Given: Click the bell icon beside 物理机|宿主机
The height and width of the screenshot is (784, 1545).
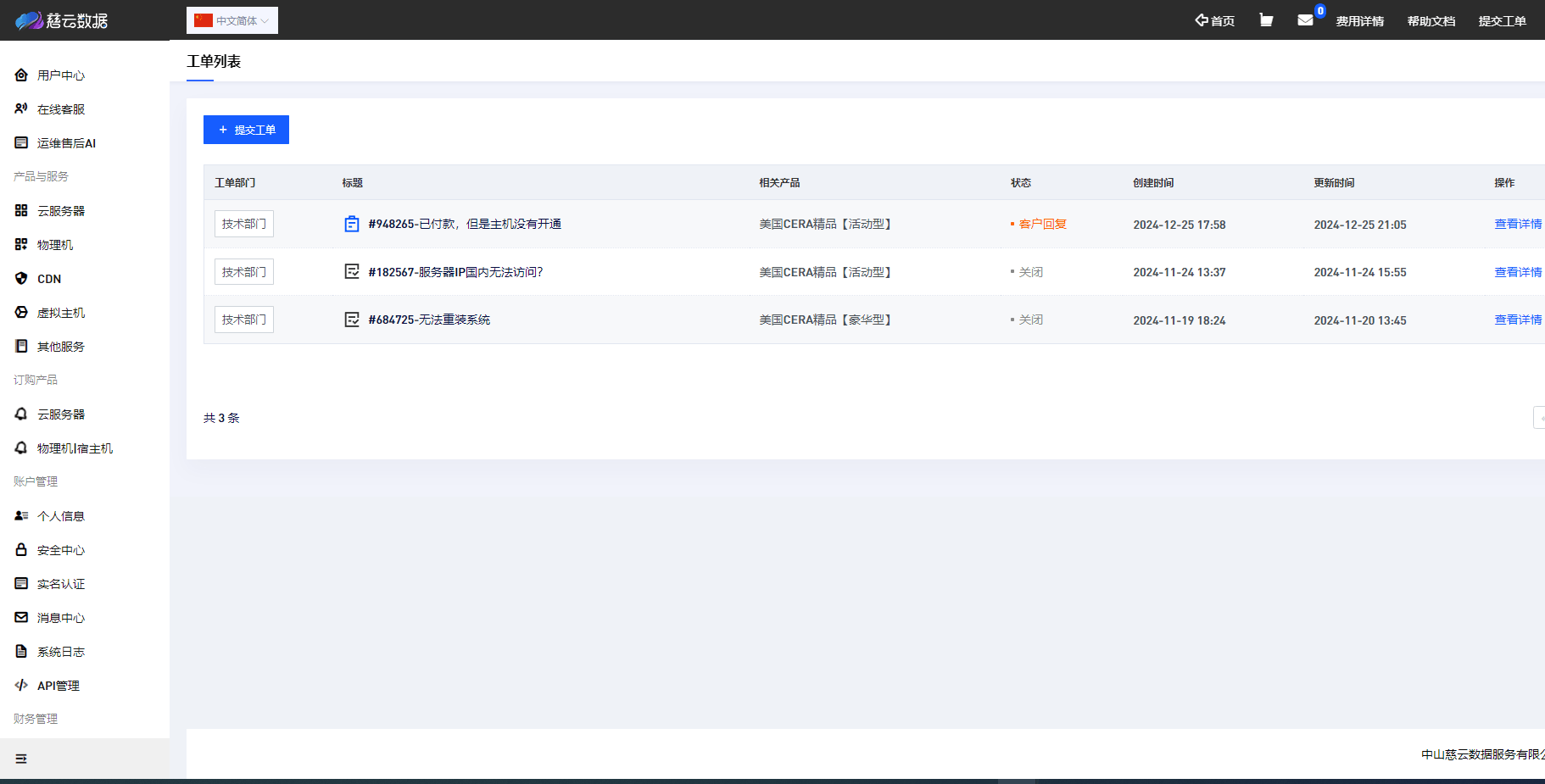Looking at the screenshot, I should (x=21, y=448).
